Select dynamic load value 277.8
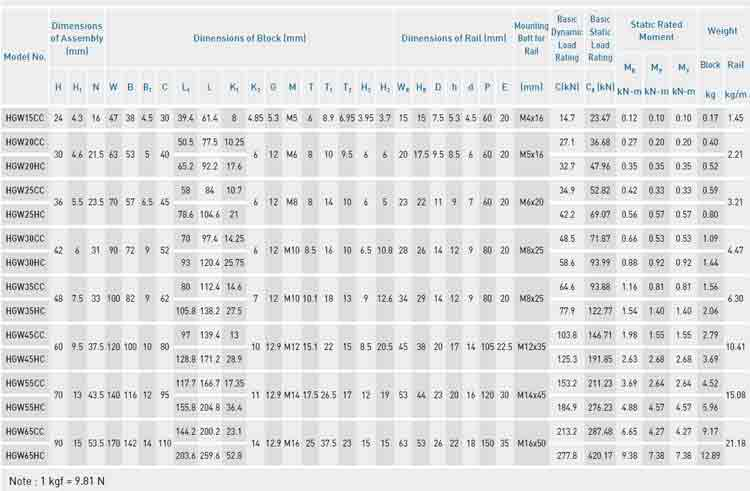The height and width of the screenshot is (491, 750). [567, 456]
